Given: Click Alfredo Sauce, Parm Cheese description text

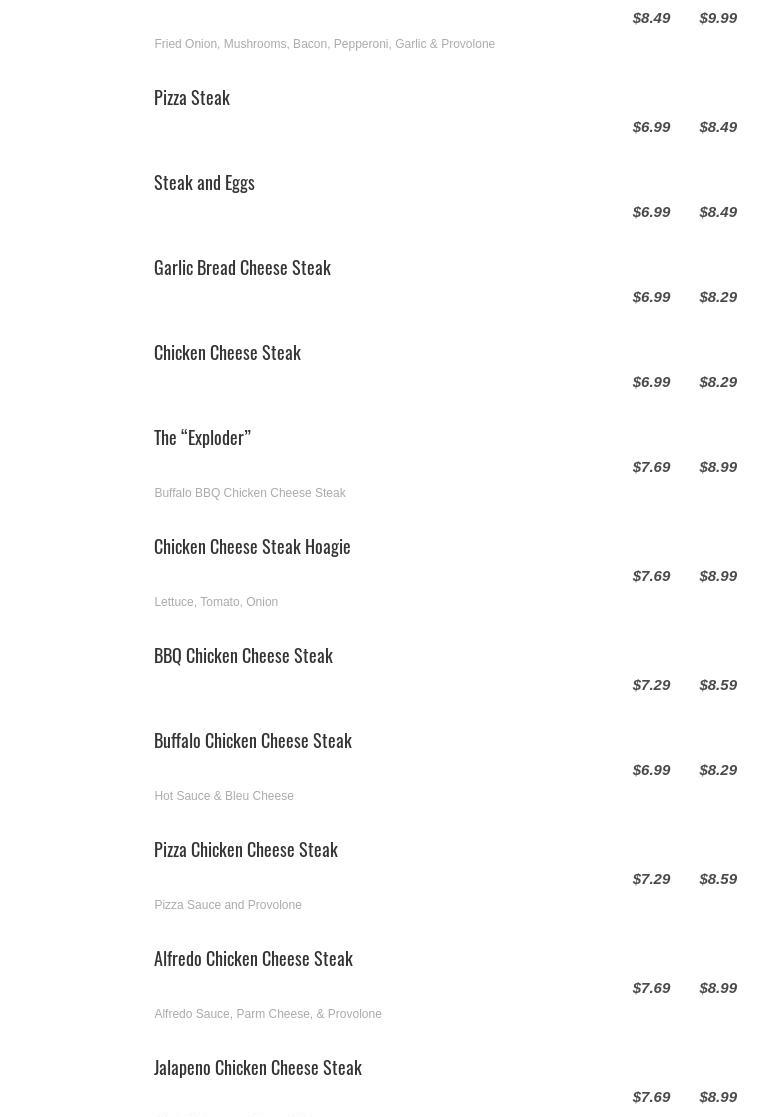Looking at the screenshot, I should click(x=268, y=1014).
